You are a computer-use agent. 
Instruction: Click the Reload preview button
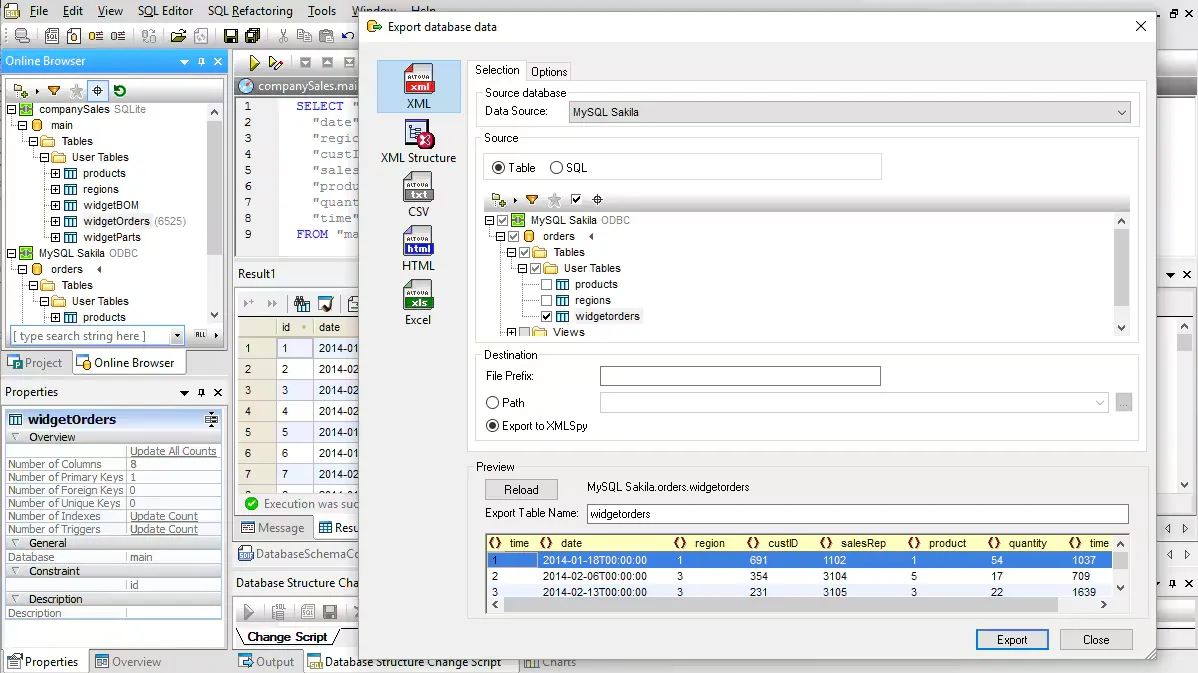pos(521,490)
